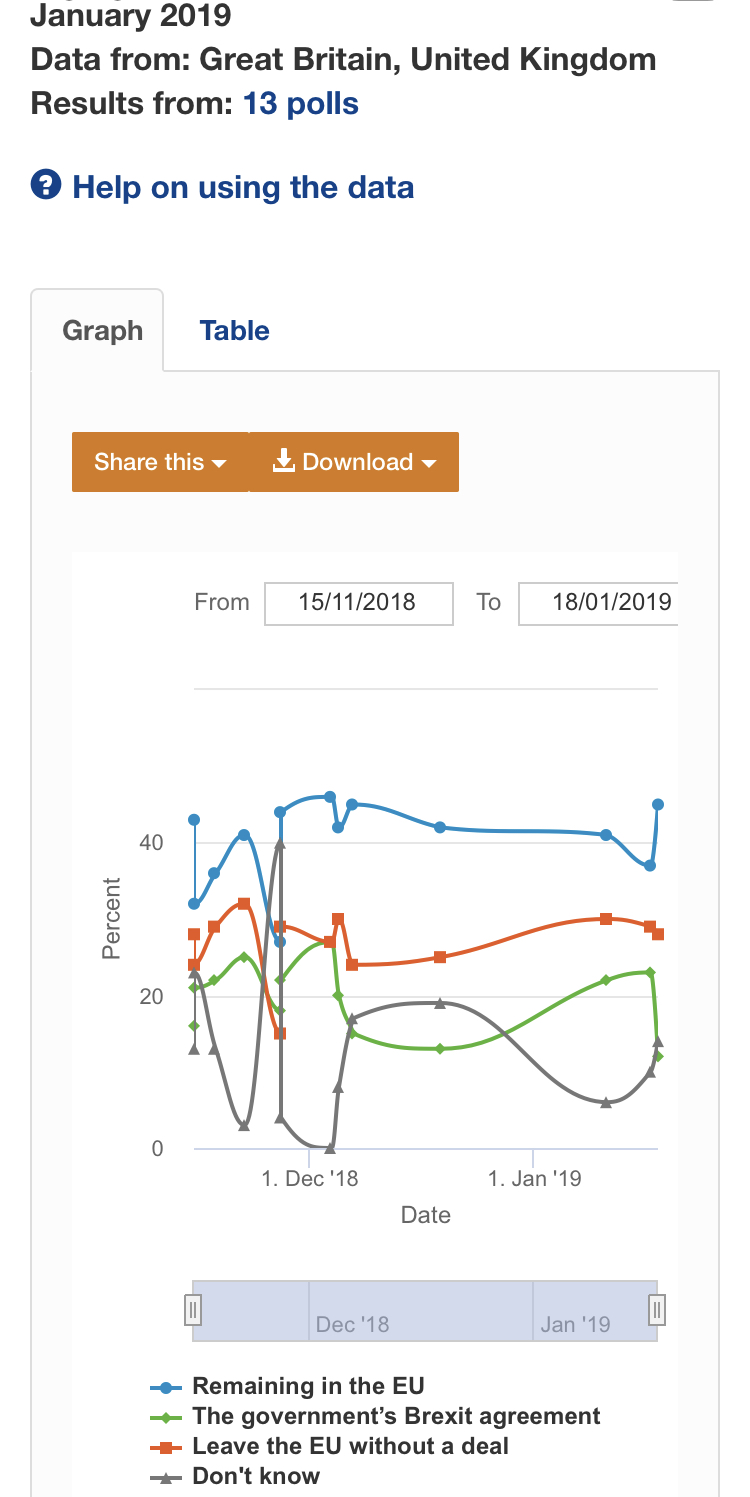Hide the Don't know series

[256, 1476]
